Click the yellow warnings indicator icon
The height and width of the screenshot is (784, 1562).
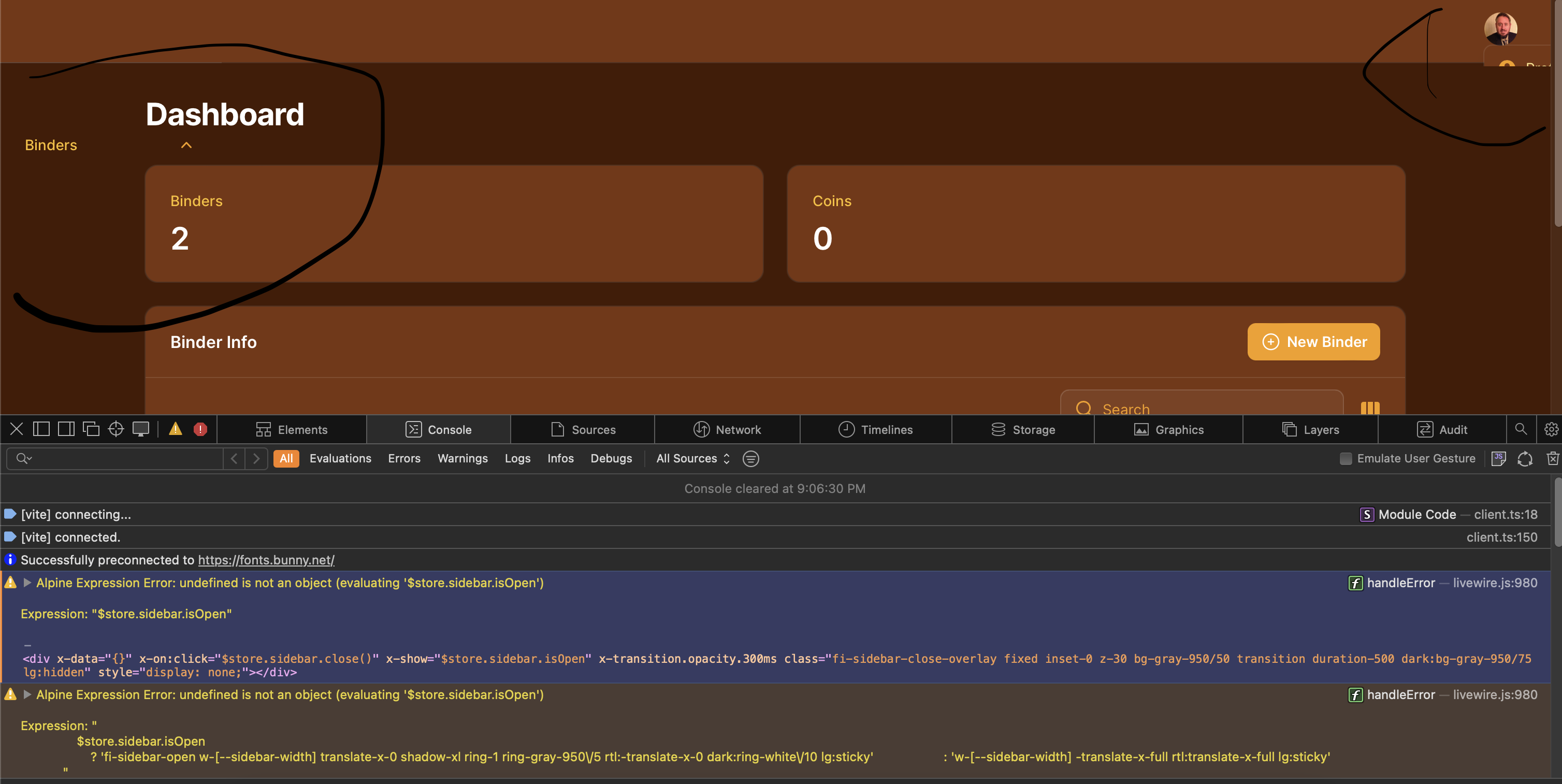(175, 429)
